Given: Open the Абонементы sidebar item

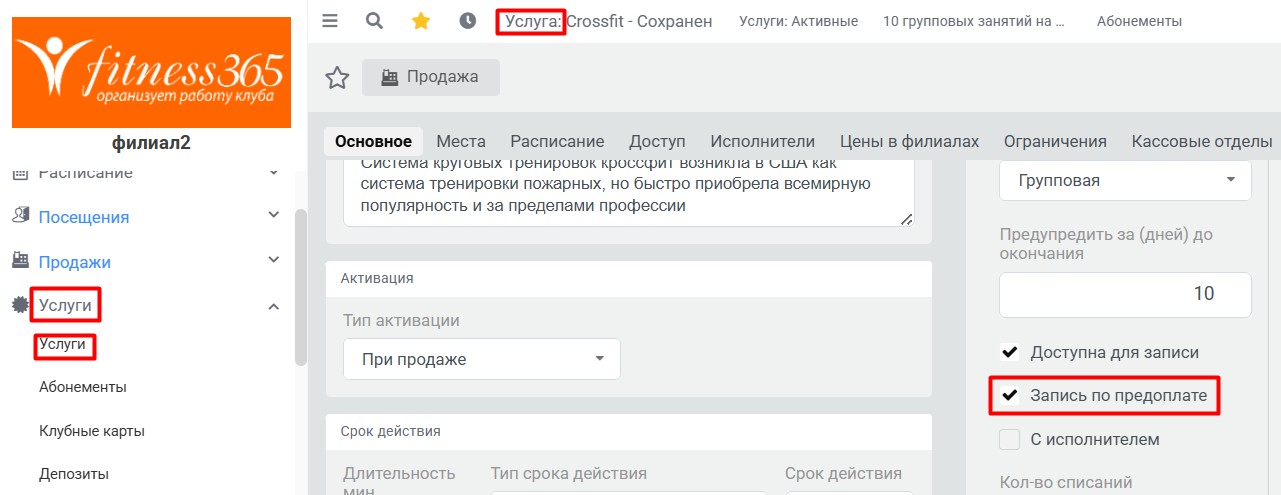Looking at the screenshot, I should pyautogui.click(x=83, y=387).
